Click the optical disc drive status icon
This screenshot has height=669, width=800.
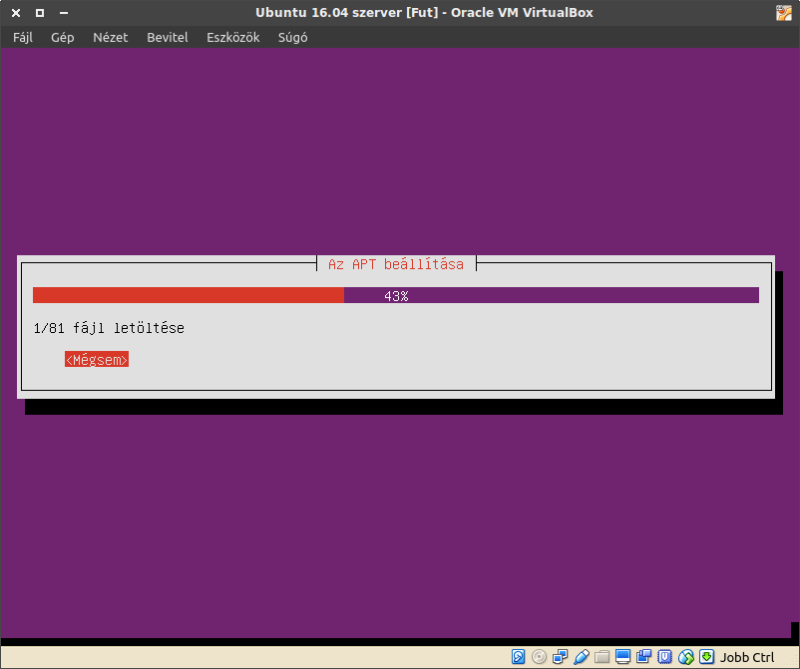(x=539, y=656)
